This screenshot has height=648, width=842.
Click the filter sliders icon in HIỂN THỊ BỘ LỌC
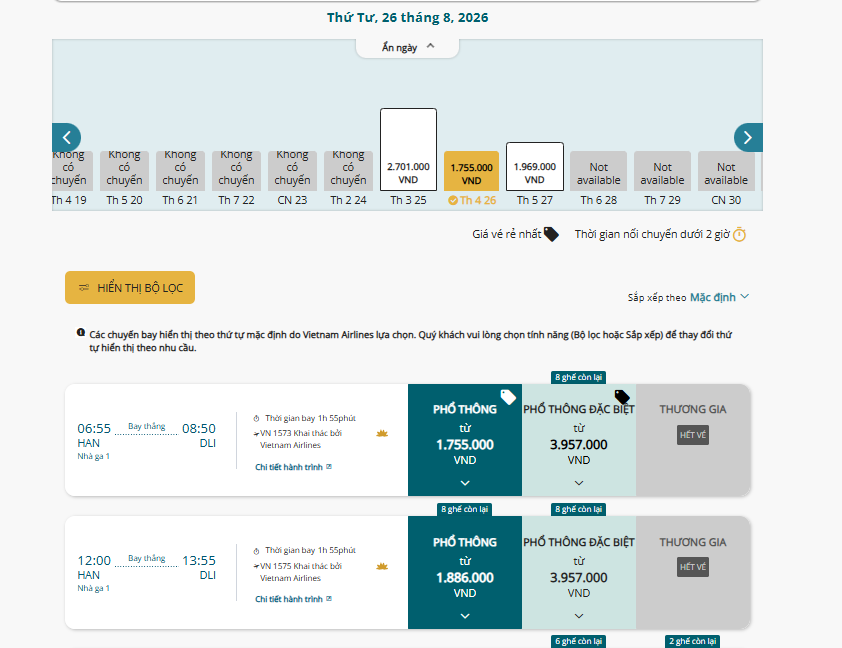[84, 288]
